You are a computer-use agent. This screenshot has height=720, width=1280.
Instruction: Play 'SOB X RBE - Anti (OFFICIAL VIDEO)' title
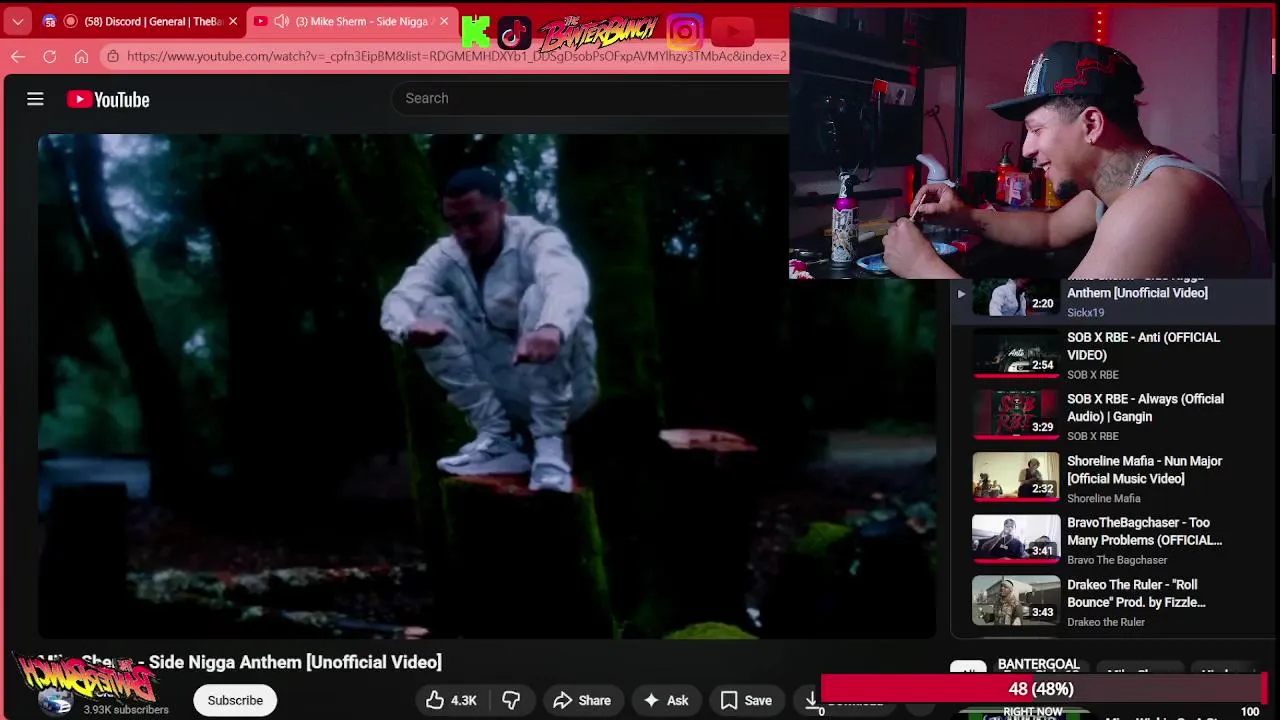point(1143,346)
